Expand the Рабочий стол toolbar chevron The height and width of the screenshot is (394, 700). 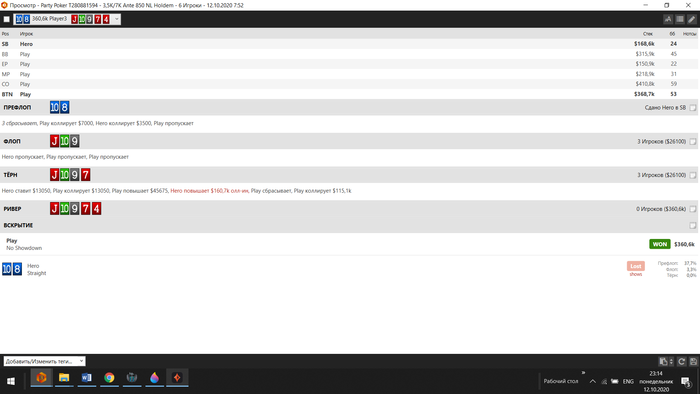tap(583, 373)
